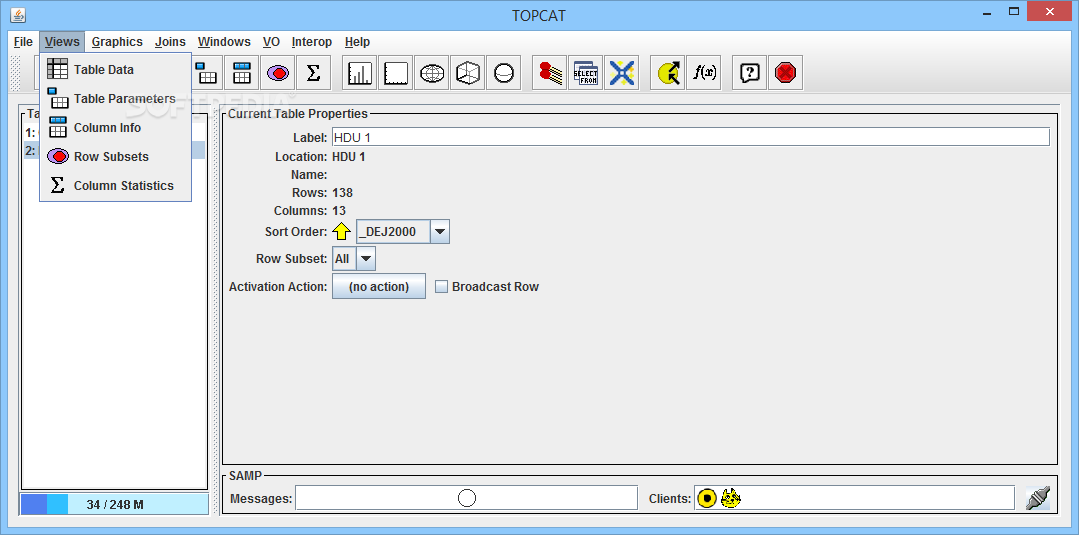Click the (no action) activation button
This screenshot has height=535, width=1079.
pyautogui.click(x=378, y=286)
